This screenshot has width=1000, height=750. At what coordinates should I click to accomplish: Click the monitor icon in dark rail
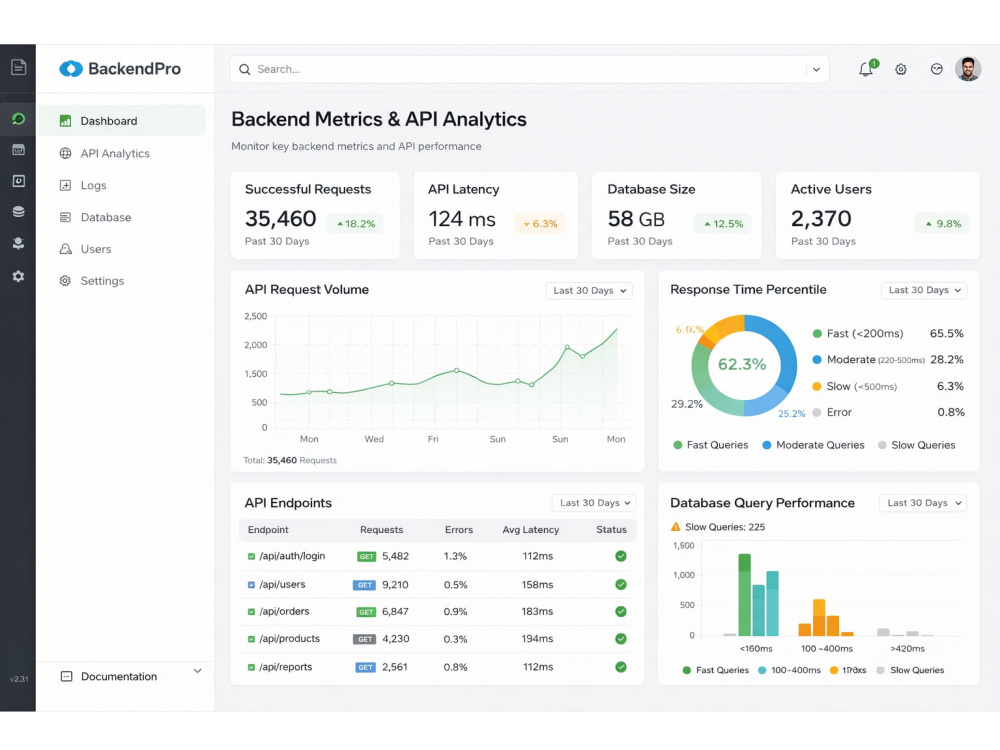pyautogui.click(x=18, y=181)
